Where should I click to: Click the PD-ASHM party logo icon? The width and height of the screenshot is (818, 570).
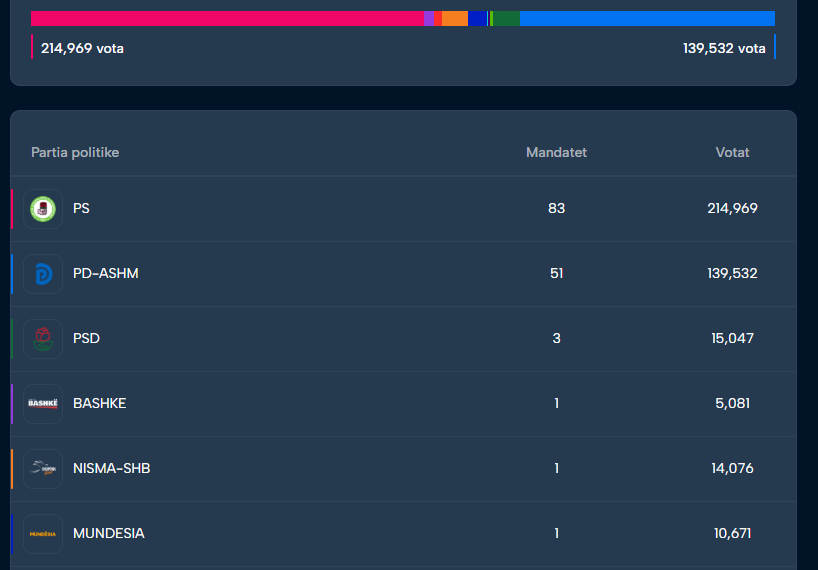(43, 274)
